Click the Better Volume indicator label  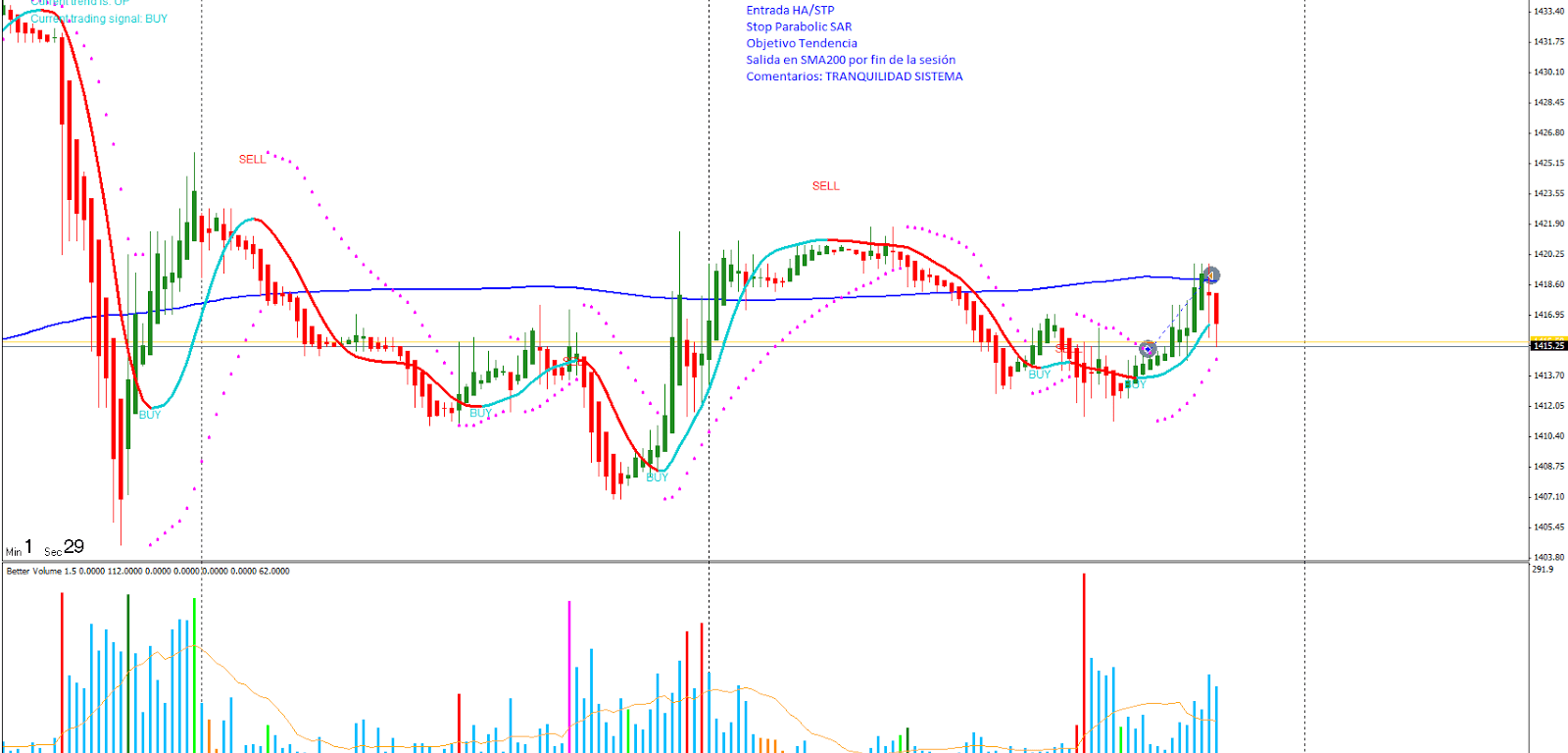147,571
